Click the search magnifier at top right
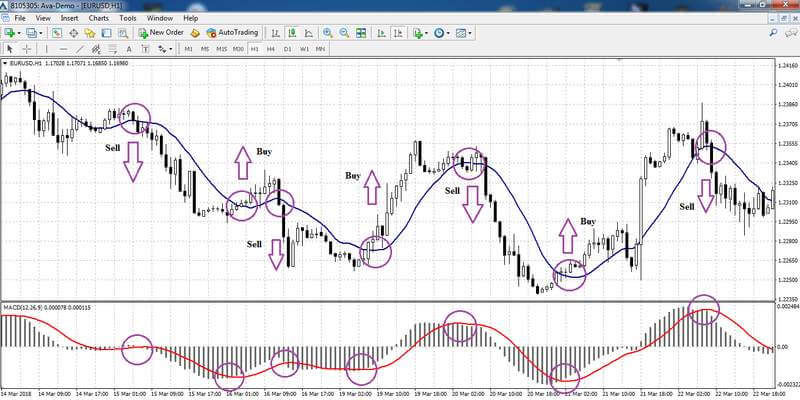800x400 pixels. point(773,33)
